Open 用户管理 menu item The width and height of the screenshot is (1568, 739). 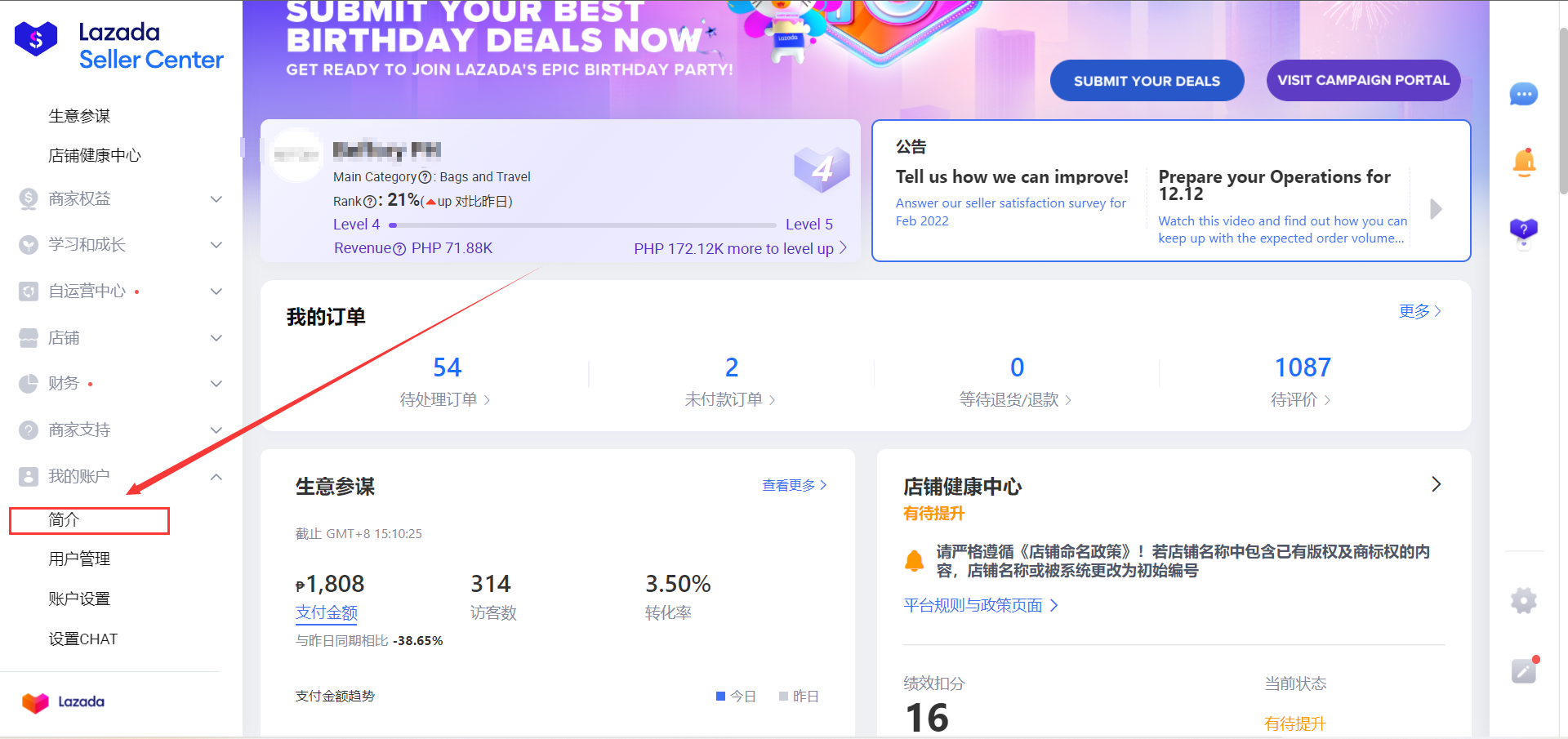tap(79, 559)
